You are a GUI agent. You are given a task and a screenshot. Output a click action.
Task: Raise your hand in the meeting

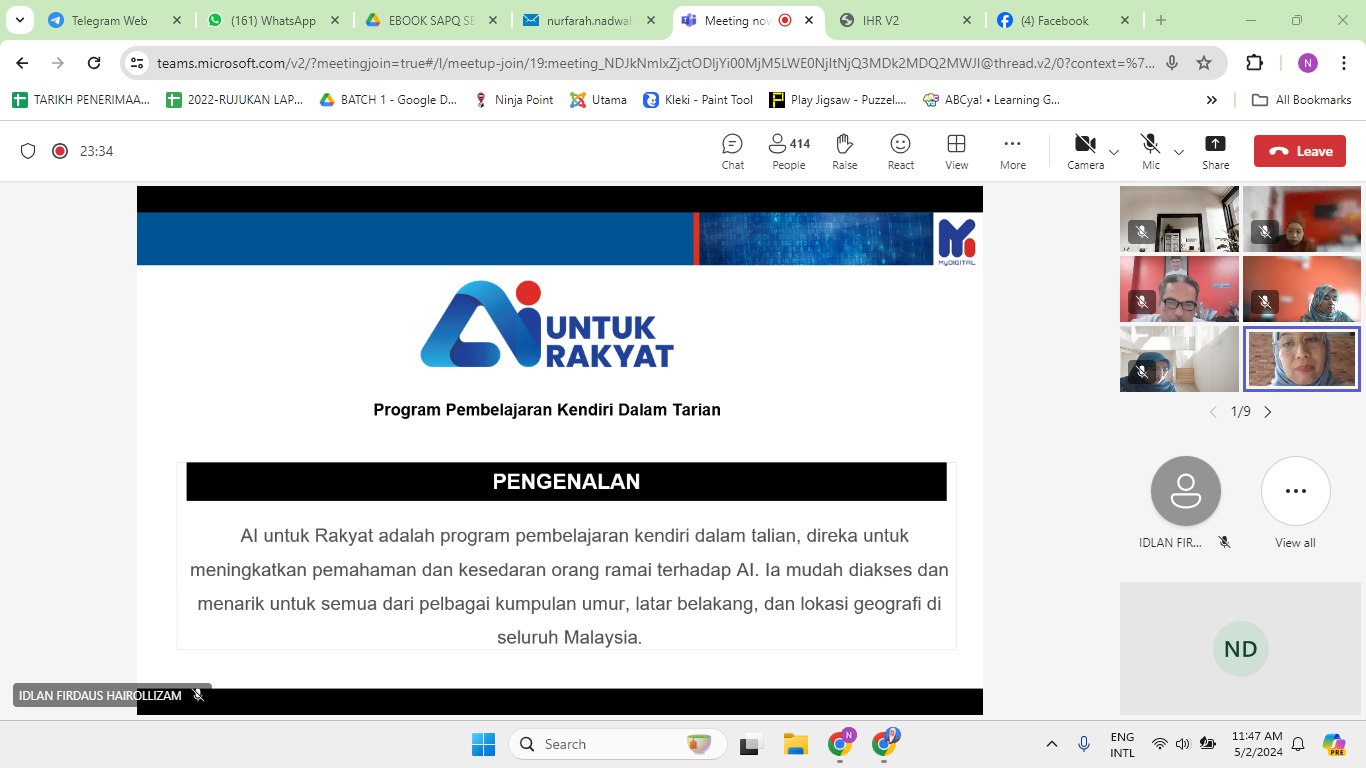point(845,152)
